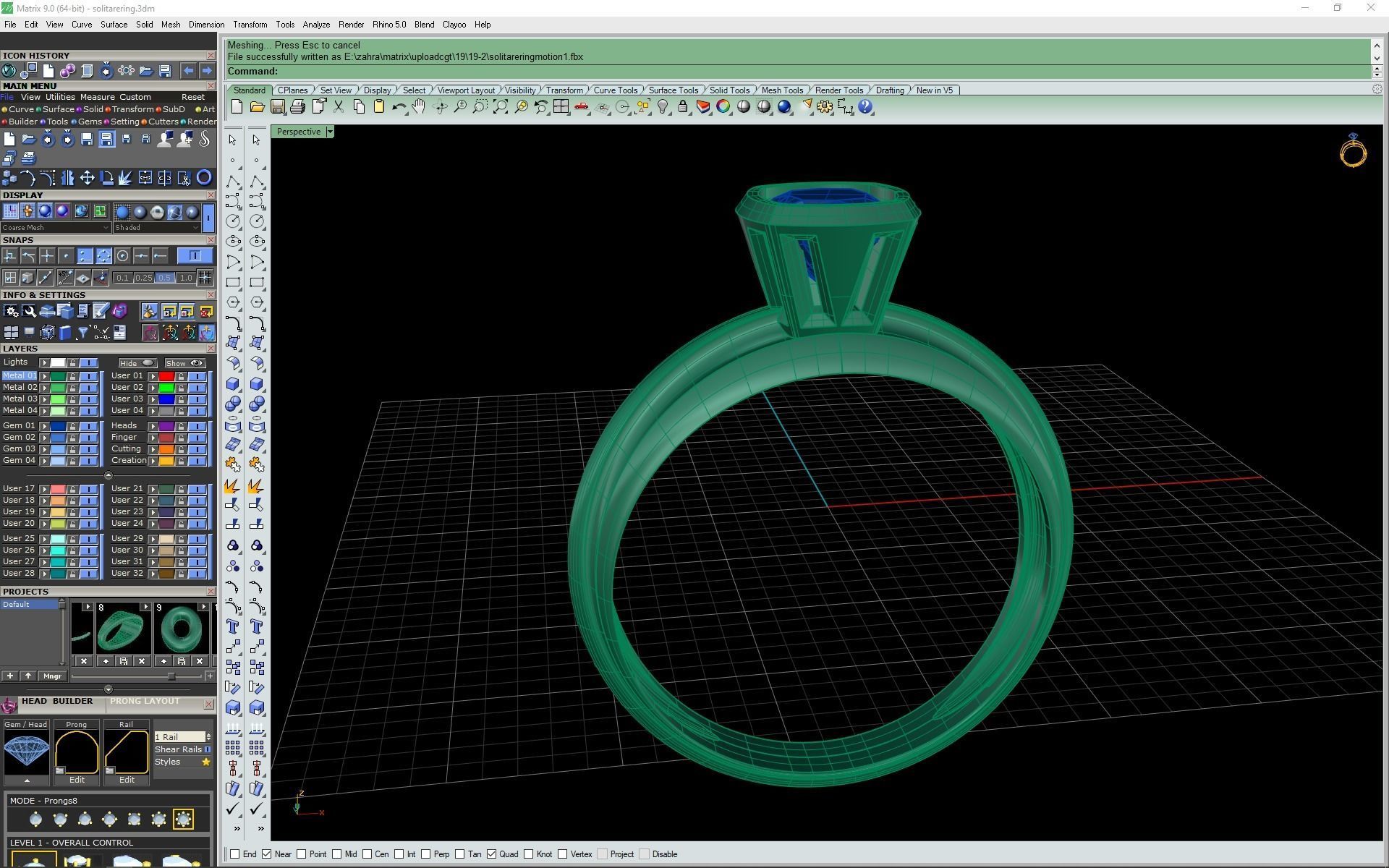Click the 45-degree angle snap icon
The image size is (1389, 868).
[66, 278]
